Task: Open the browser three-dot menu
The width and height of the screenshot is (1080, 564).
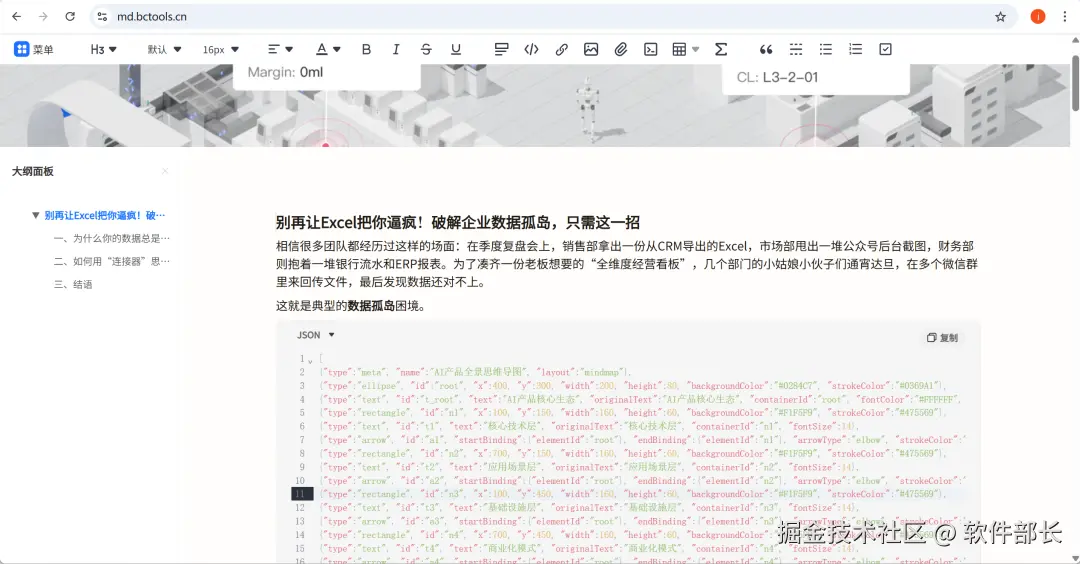Action: [1065, 17]
